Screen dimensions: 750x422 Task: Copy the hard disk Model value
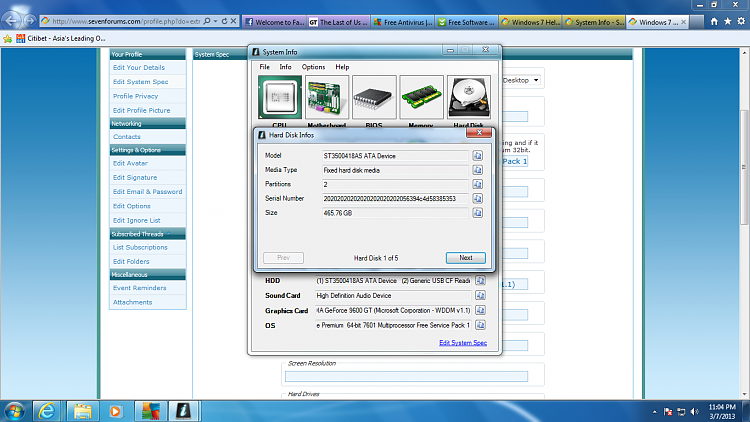click(477, 155)
